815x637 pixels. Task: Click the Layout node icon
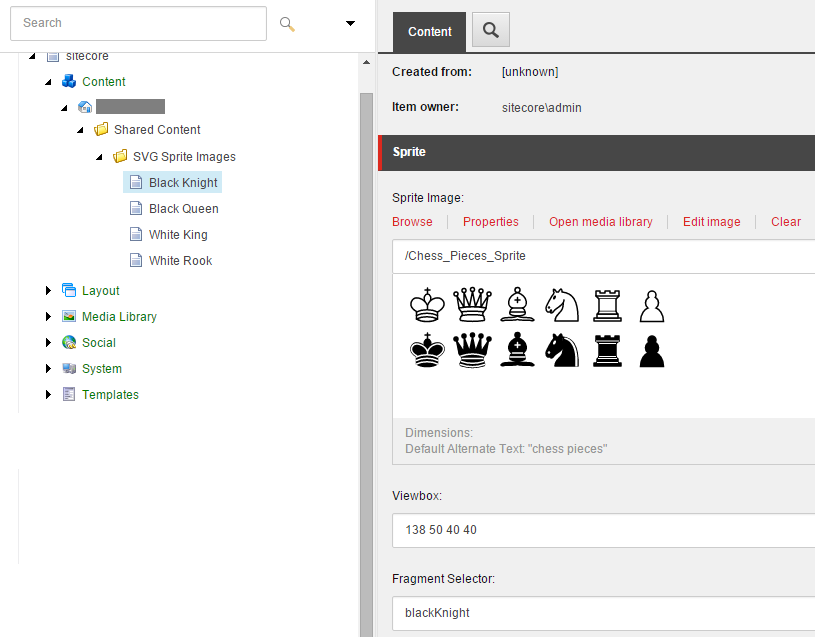pos(69,291)
